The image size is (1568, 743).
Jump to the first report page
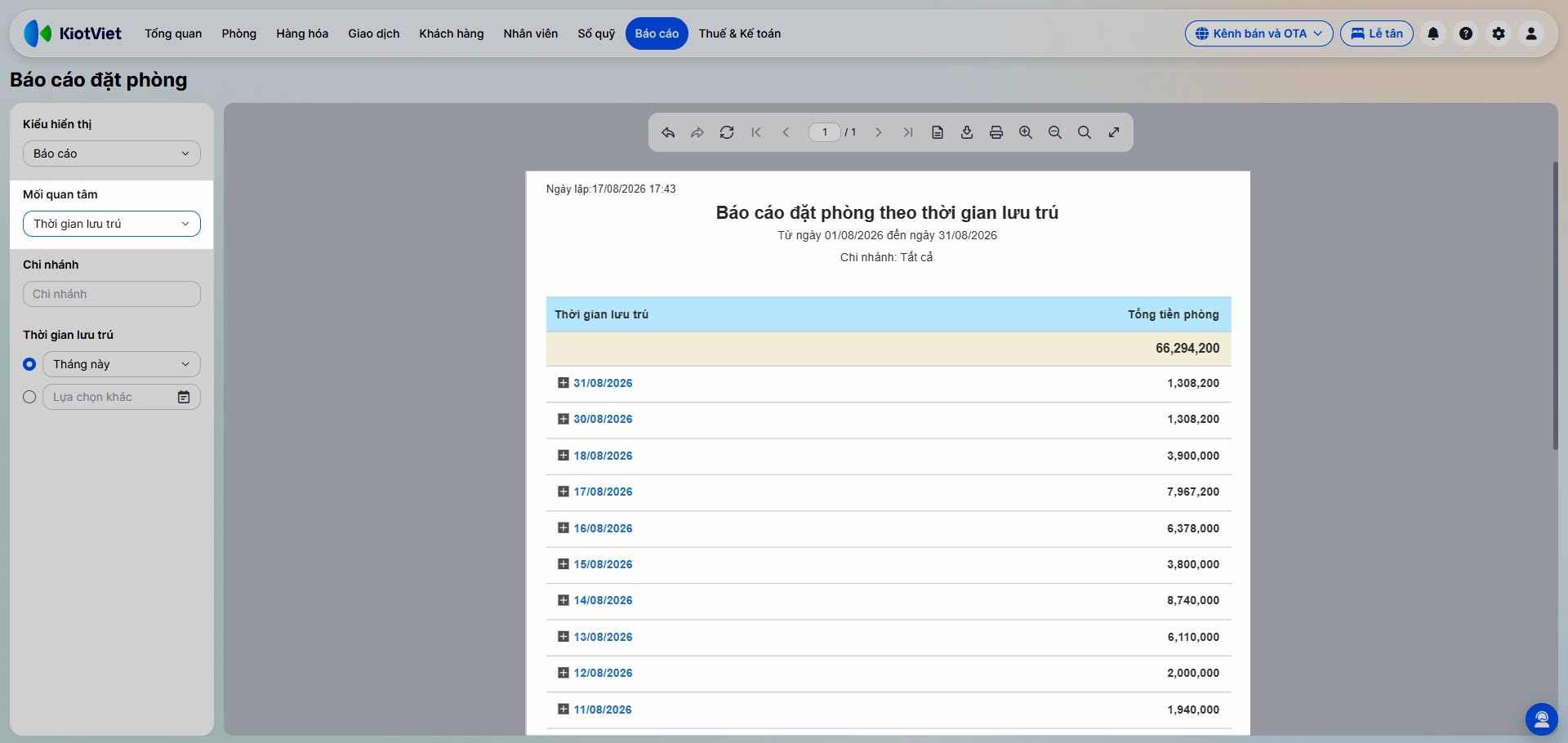click(x=756, y=132)
